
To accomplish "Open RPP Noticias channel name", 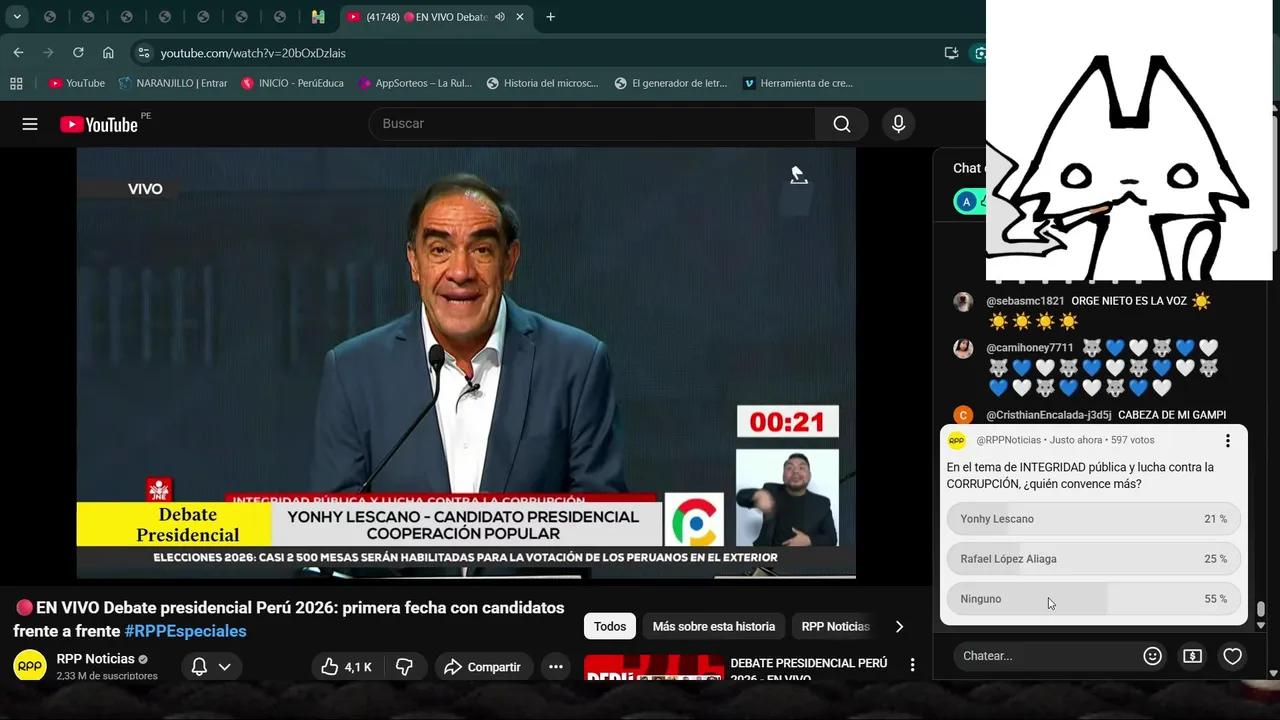I will tap(96, 659).
